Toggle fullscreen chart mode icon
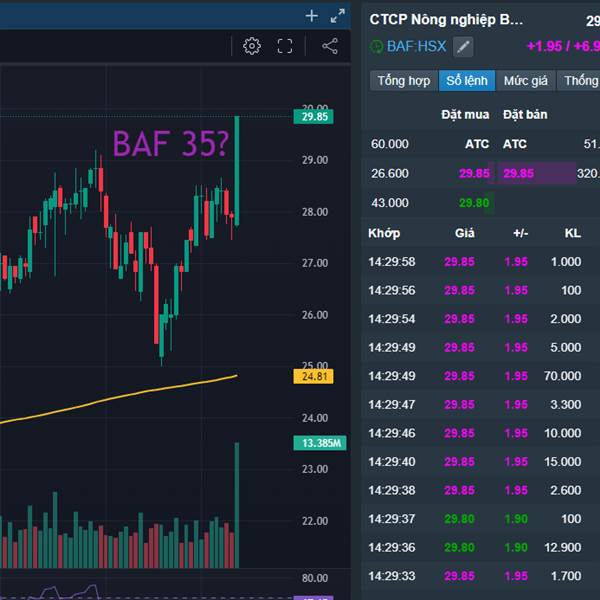Screen dimensions: 600x600 click(x=285, y=46)
